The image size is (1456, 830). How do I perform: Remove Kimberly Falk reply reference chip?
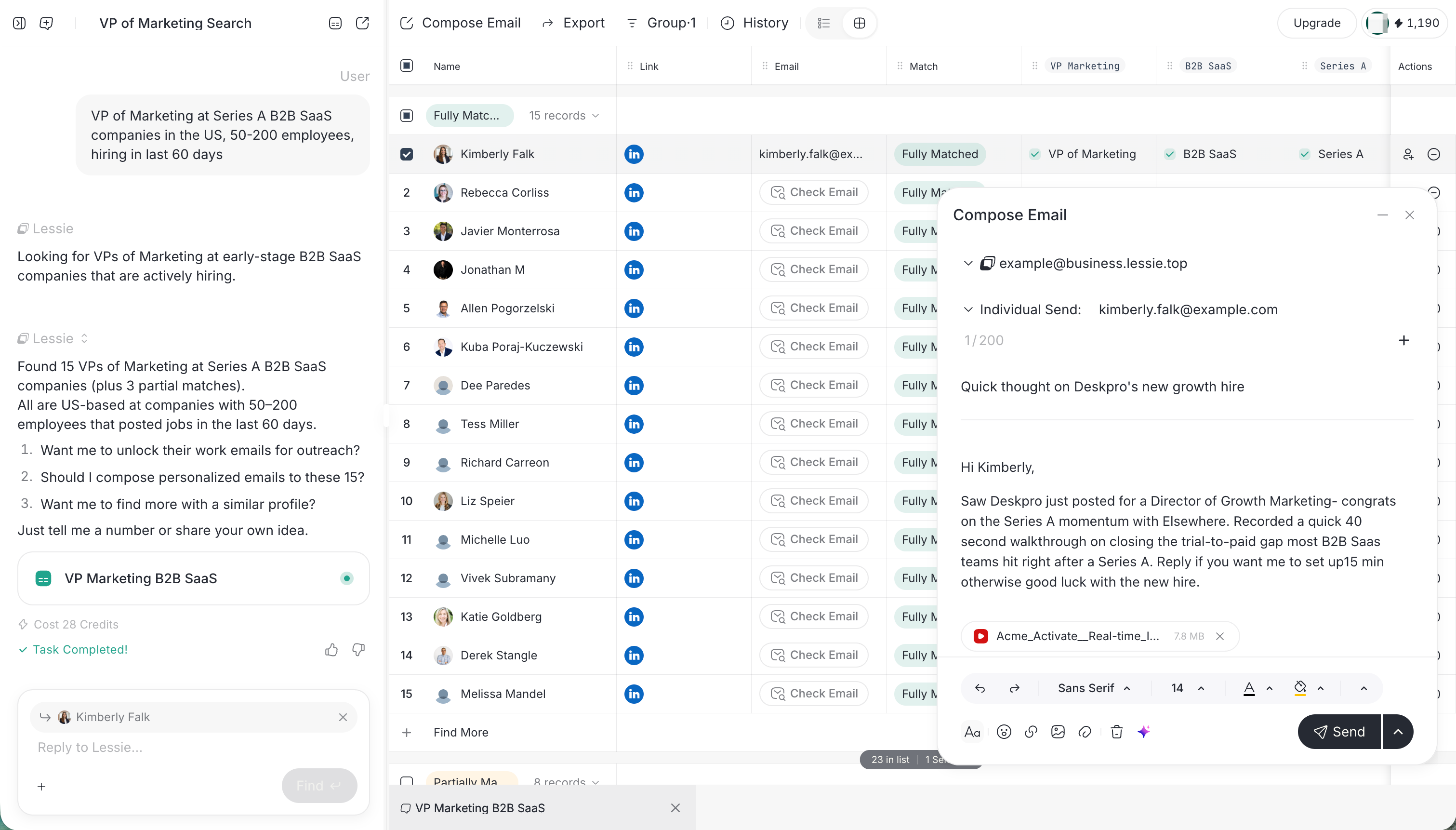point(343,717)
